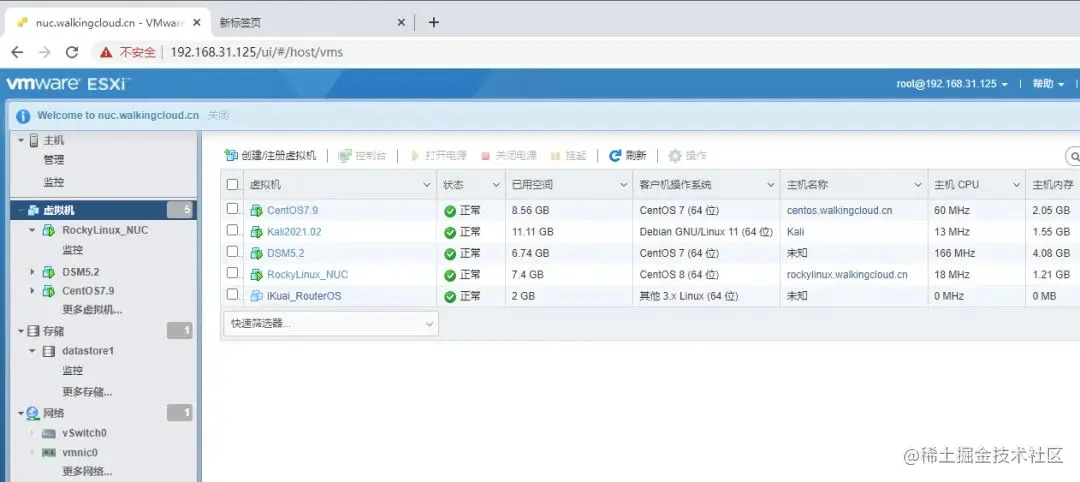Click the iKuai_RouterOS VM icon in table

click(256, 295)
